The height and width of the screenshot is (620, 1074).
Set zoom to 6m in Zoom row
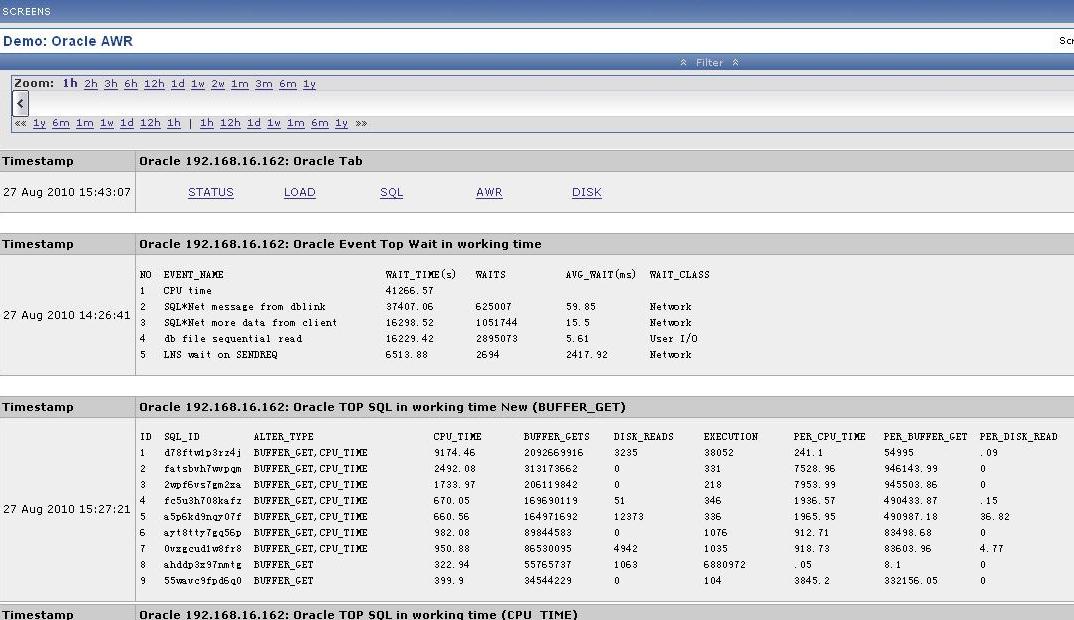click(288, 84)
